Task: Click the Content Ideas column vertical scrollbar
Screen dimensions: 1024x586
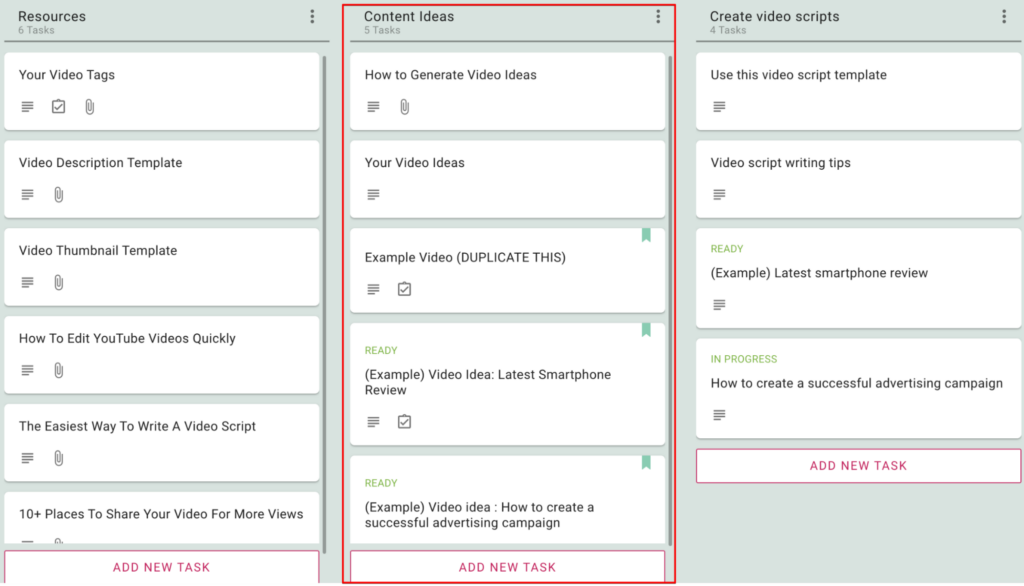Action: (670, 301)
